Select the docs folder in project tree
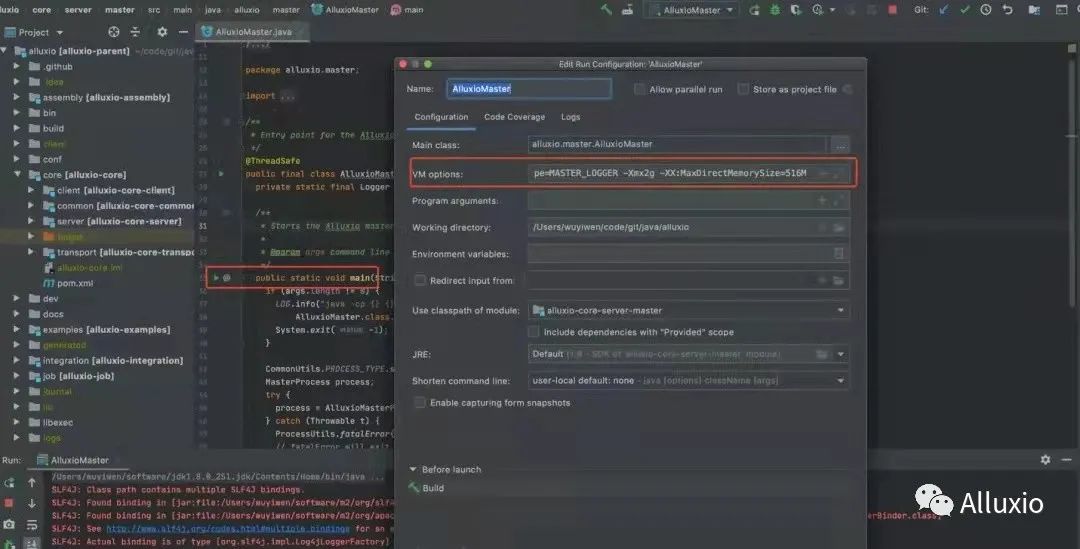This screenshot has height=549, width=1080. (47, 314)
